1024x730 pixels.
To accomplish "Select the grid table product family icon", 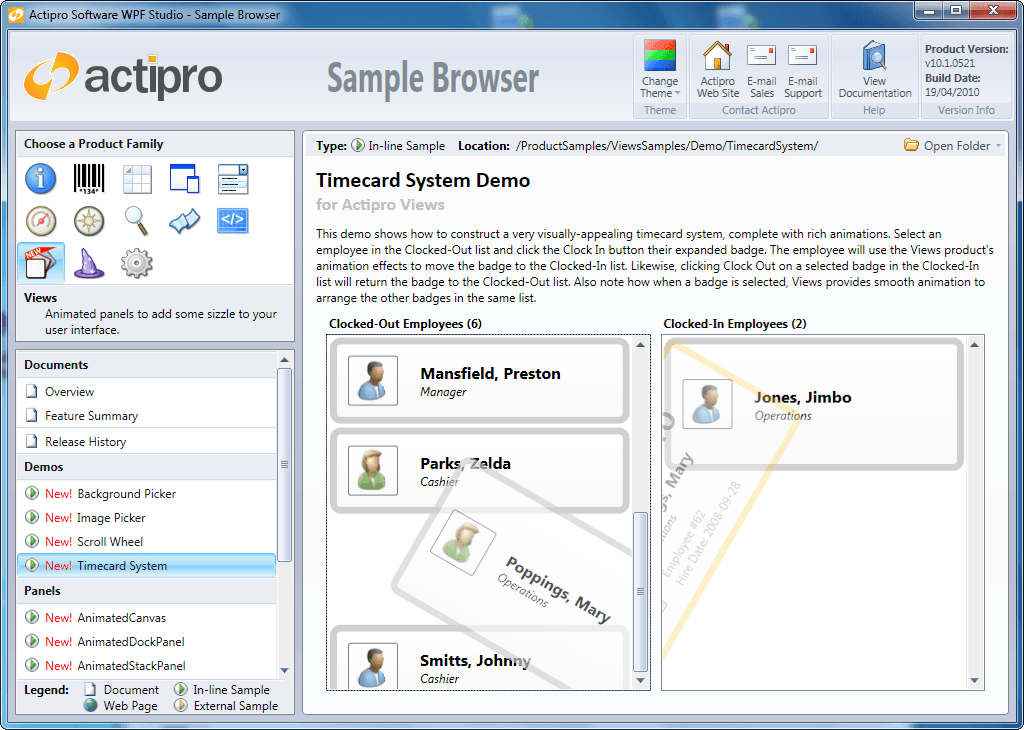I will coord(137,179).
